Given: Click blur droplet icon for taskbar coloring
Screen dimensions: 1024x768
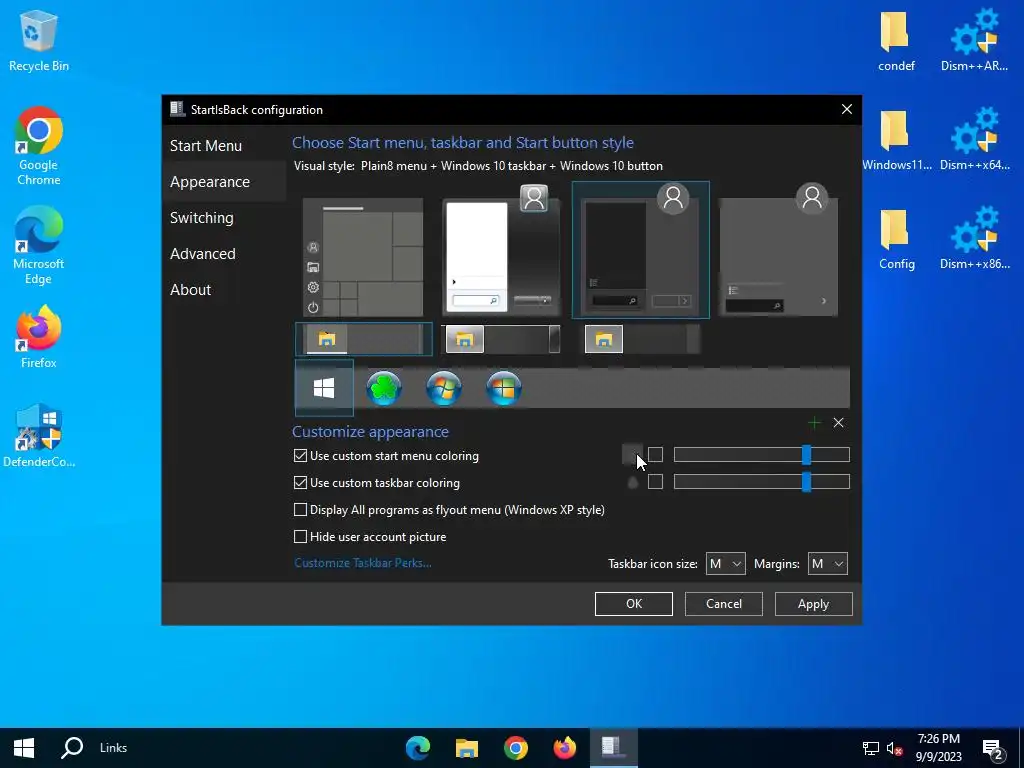Looking at the screenshot, I should 632,483.
